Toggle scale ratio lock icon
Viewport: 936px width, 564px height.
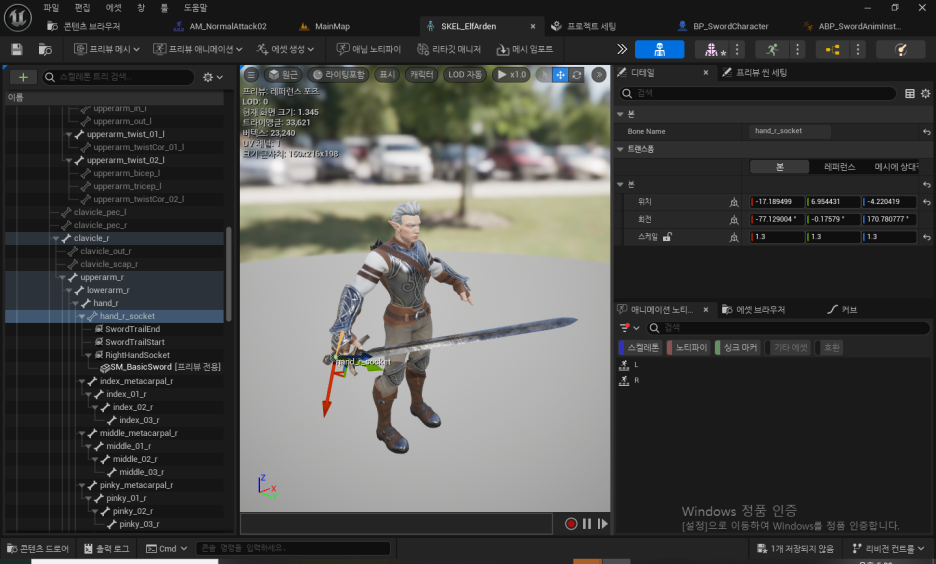tap(667, 237)
